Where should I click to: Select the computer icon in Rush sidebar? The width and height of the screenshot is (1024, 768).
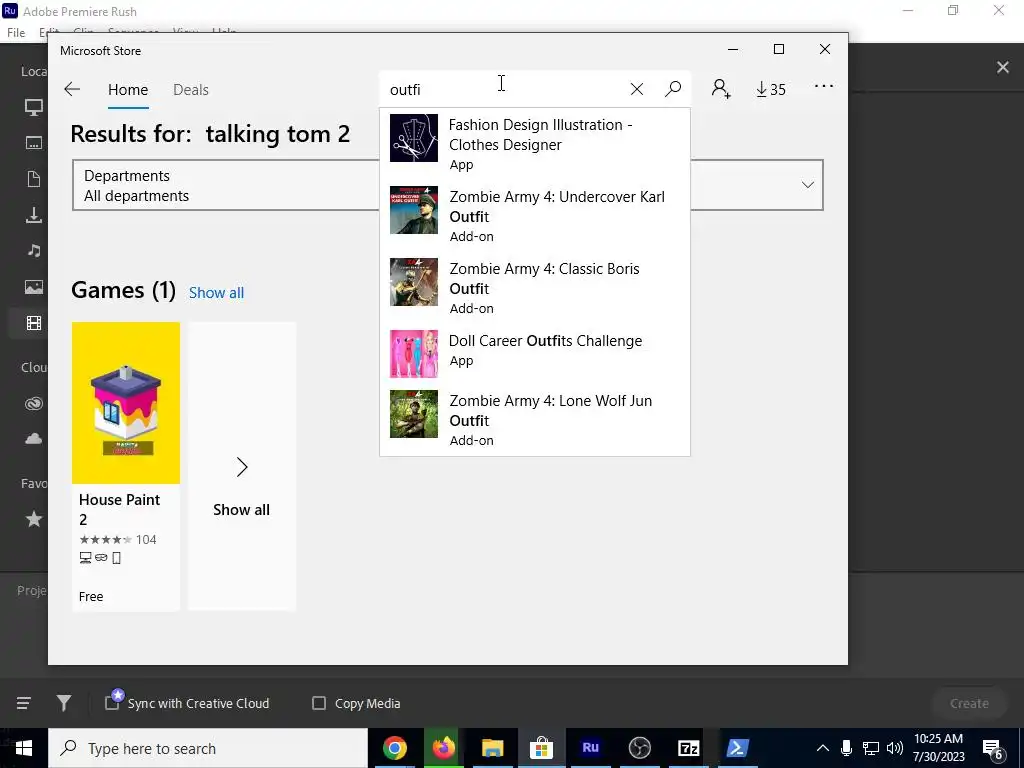pos(34,107)
